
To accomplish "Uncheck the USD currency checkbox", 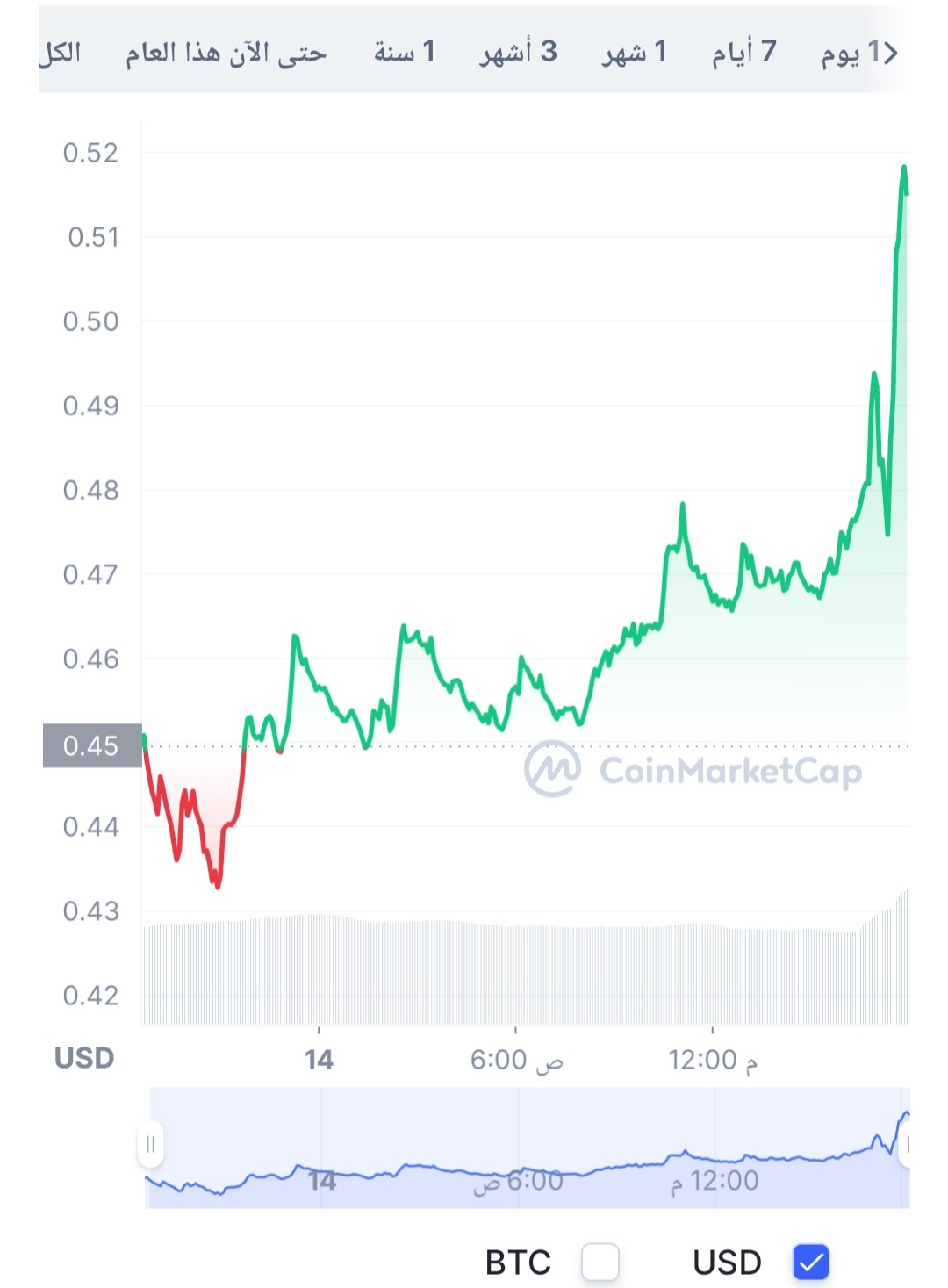I will point(811,1263).
